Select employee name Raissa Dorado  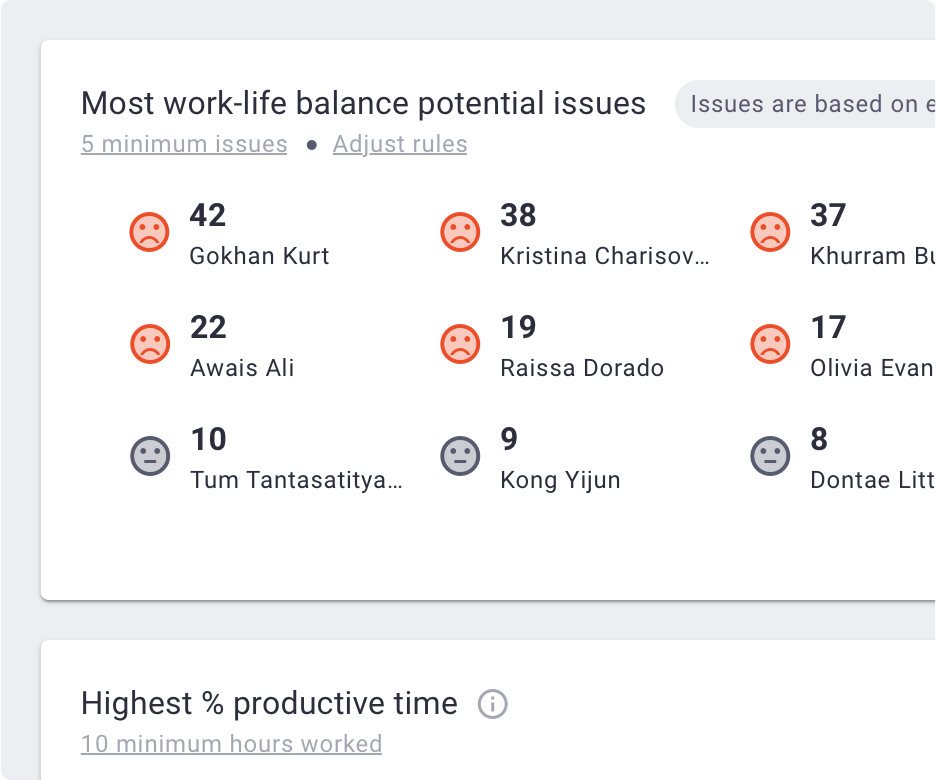click(x=581, y=368)
